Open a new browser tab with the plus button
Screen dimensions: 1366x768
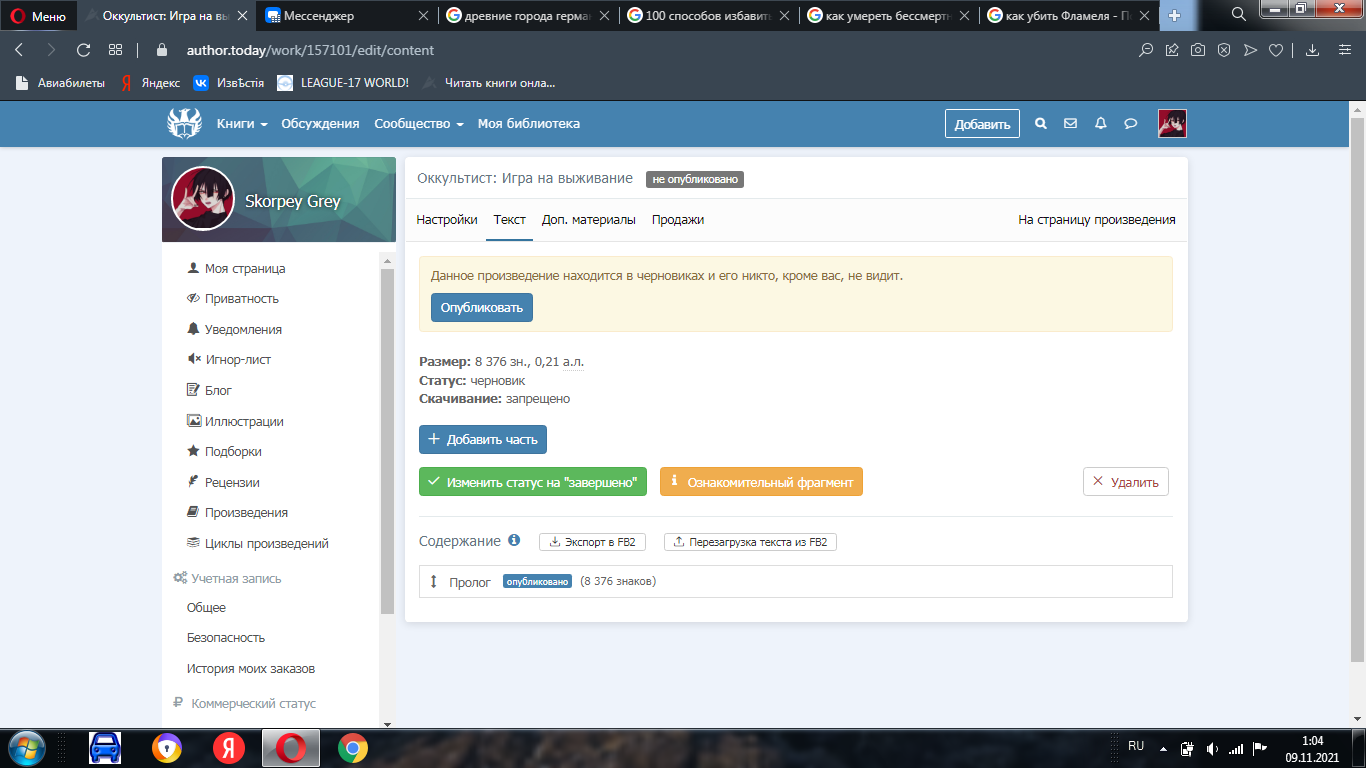click(1174, 16)
